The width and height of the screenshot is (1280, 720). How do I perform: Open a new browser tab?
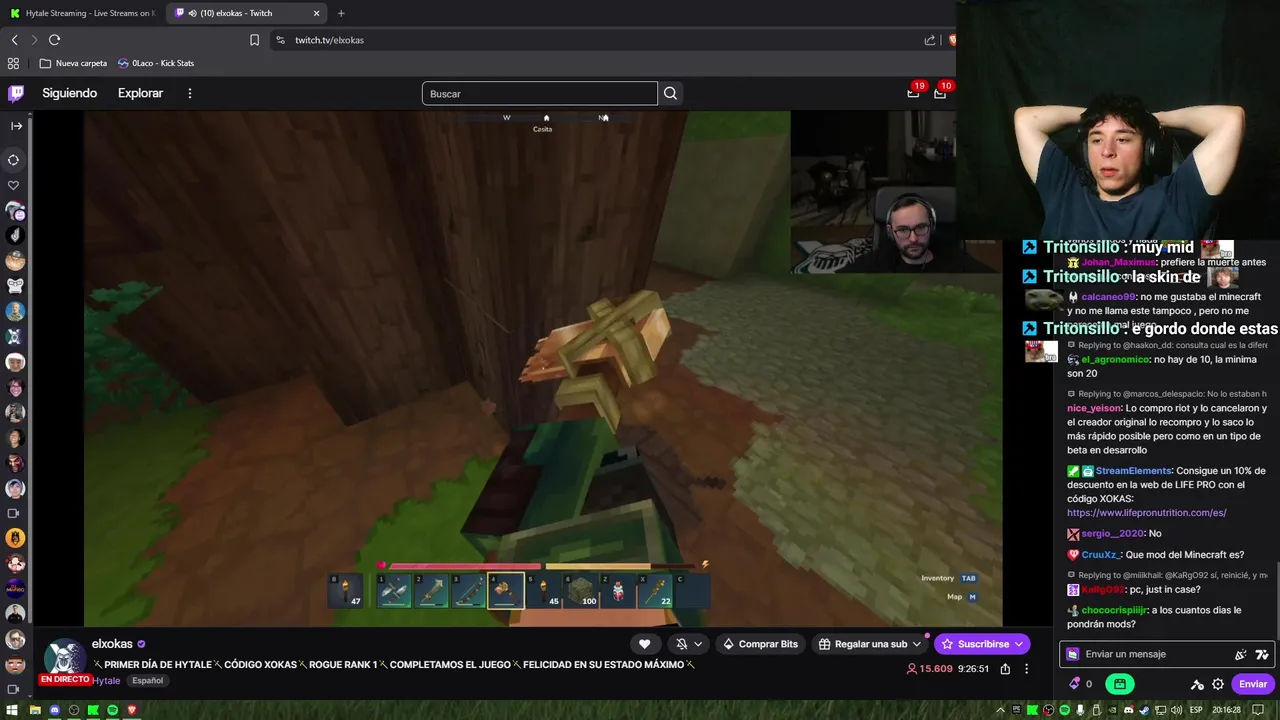click(341, 13)
